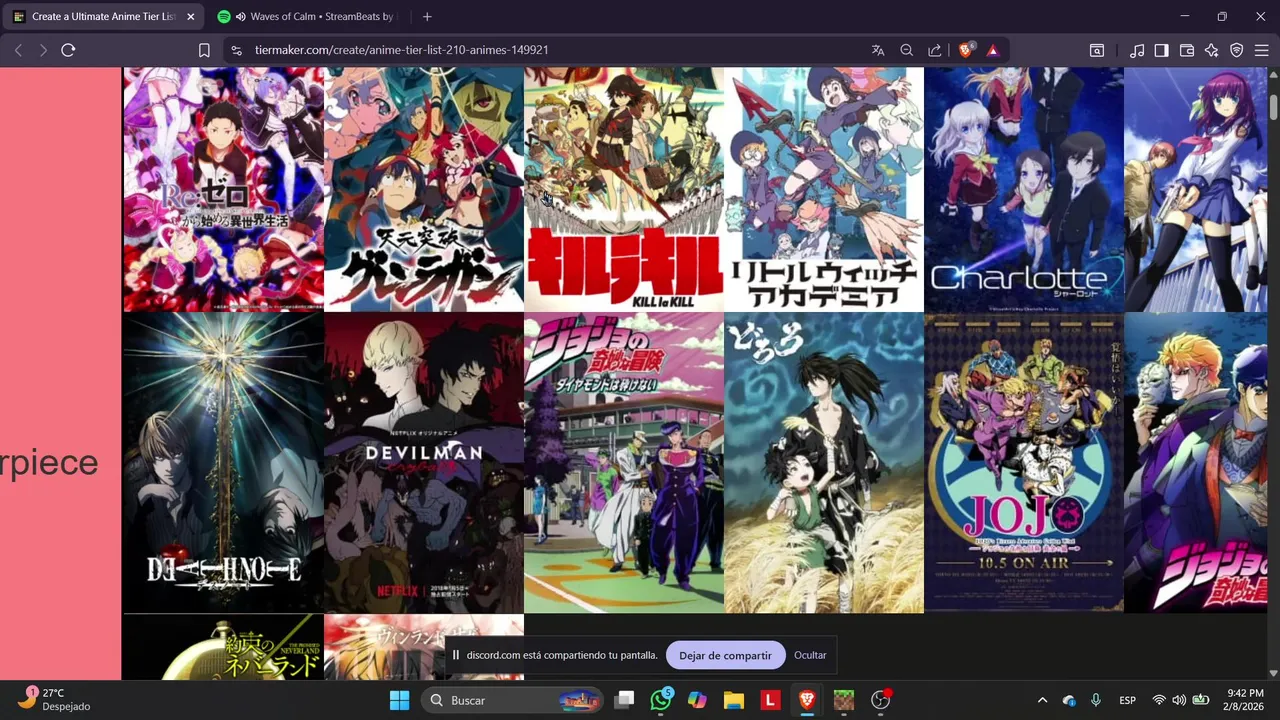This screenshot has height=720, width=1280.
Task: Share this page using the share icon
Action: (x=934, y=50)
